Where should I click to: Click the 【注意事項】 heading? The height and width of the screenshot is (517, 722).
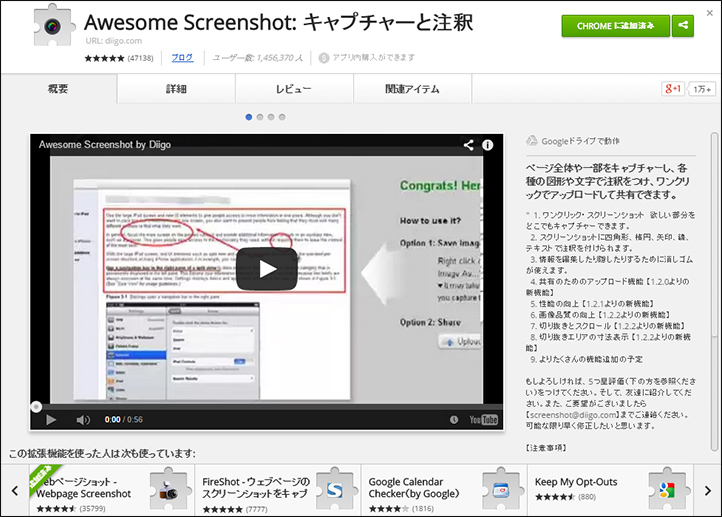click(546, 448)
